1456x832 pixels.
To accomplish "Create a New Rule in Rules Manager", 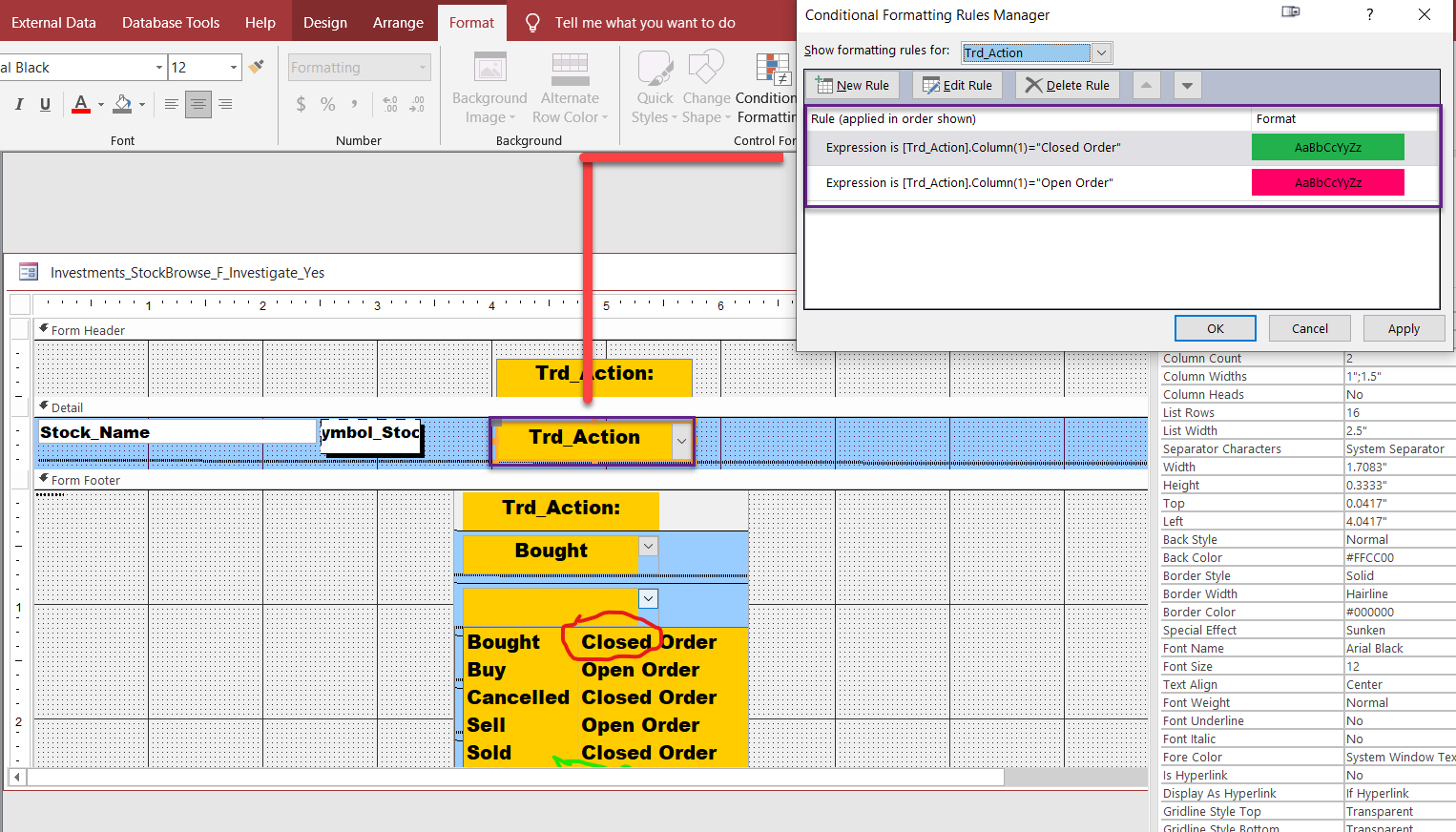I will (853, 85).
